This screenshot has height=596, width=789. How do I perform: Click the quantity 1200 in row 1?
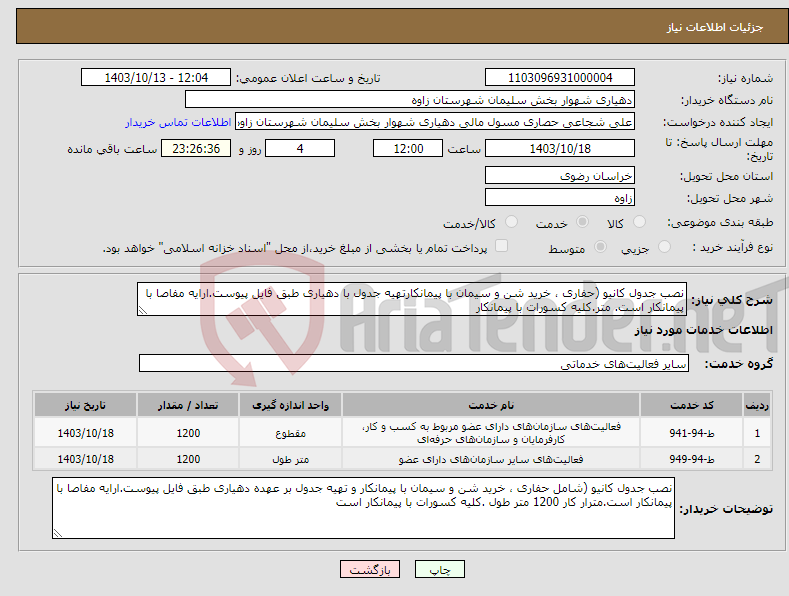pos(188,433)
